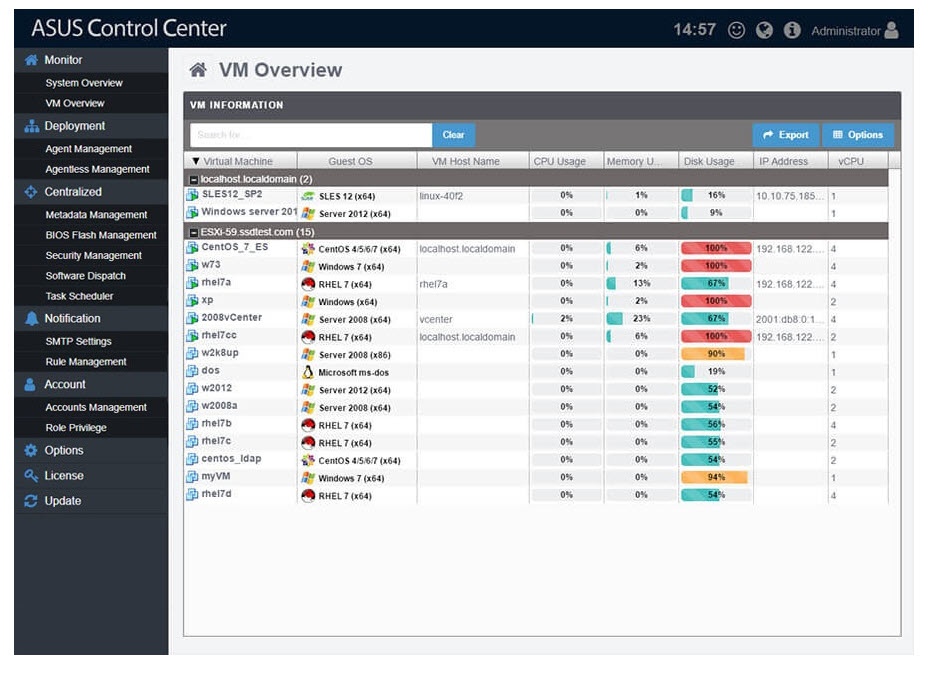The image size is (926, 677).
Task: Click the 23% memory bar for 2008vCenter
Action: 641,318
